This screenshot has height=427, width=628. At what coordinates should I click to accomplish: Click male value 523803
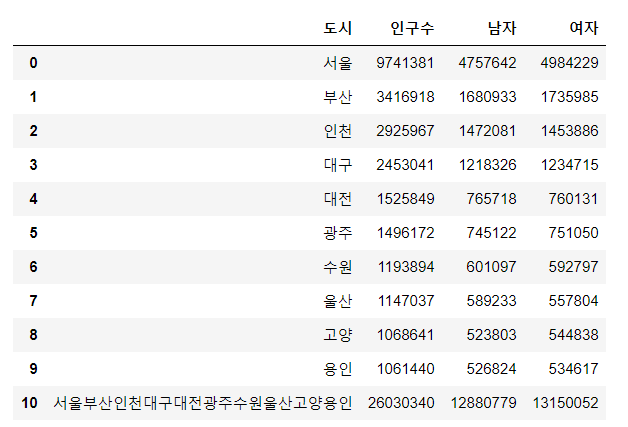(491, 335)
